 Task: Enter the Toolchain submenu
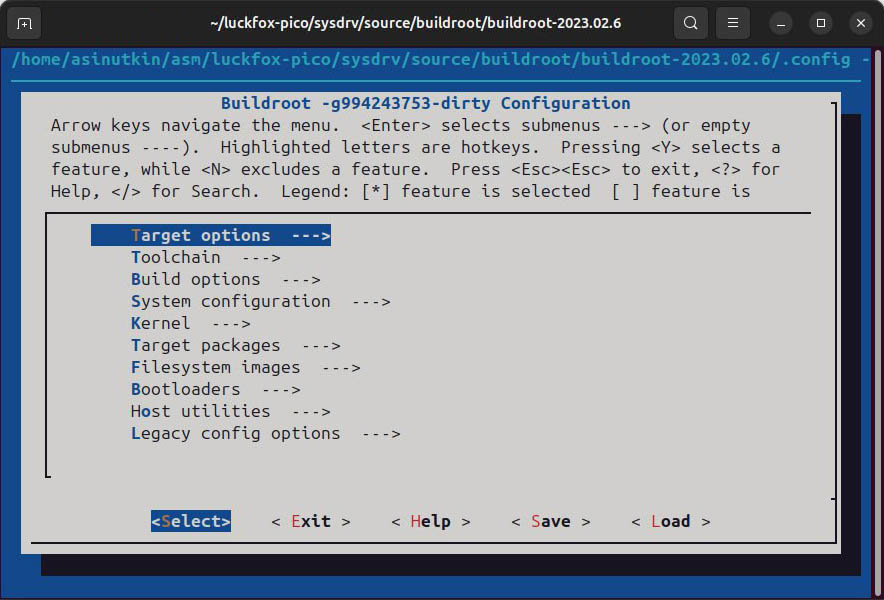pyautogui.click(x=205, y=257)
